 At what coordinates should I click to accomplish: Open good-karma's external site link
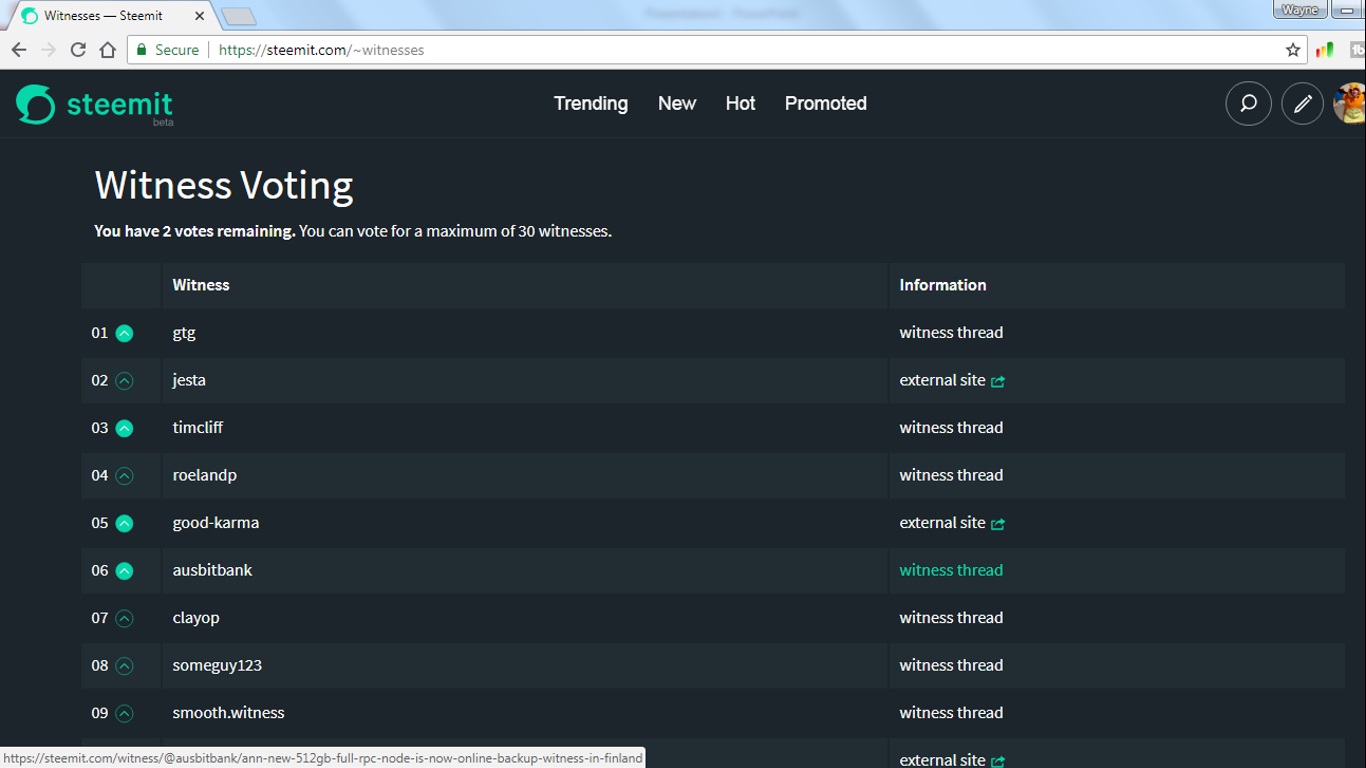(952, 522)
